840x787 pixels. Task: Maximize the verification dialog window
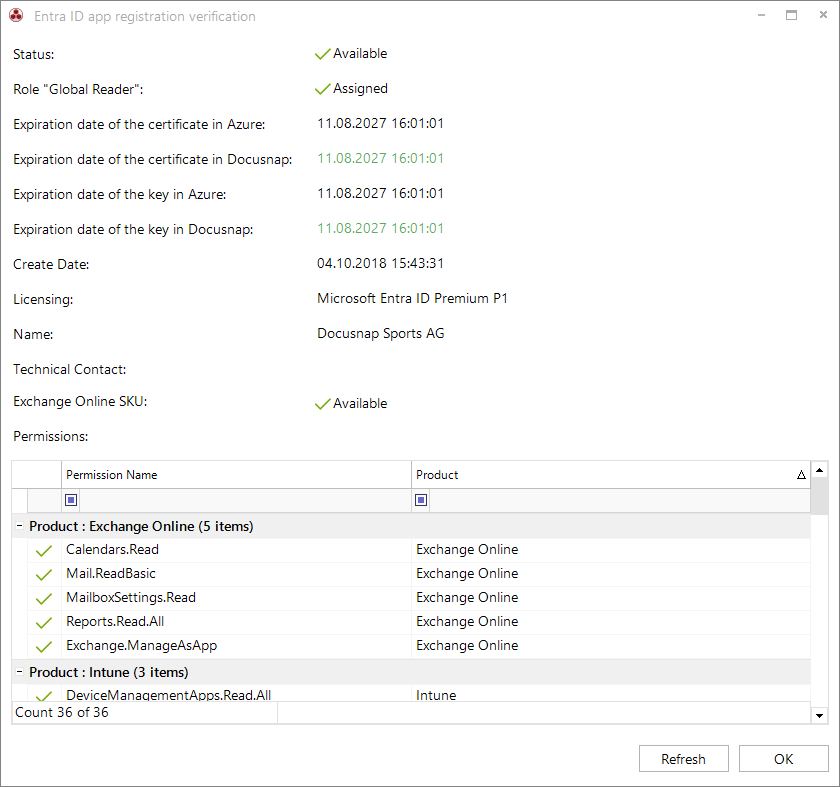click(791, 15)
